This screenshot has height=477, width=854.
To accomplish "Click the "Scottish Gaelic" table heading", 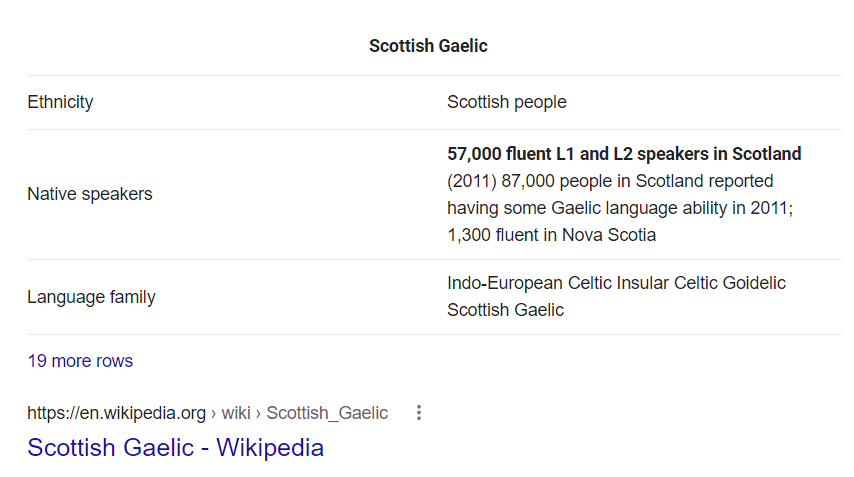I will point(428,46).
